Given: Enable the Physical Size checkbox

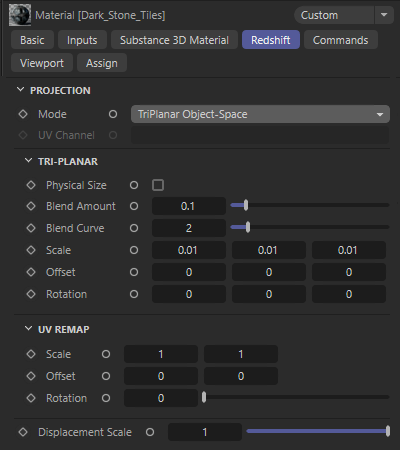Looking at the screenshot, I should click(158, 185).
